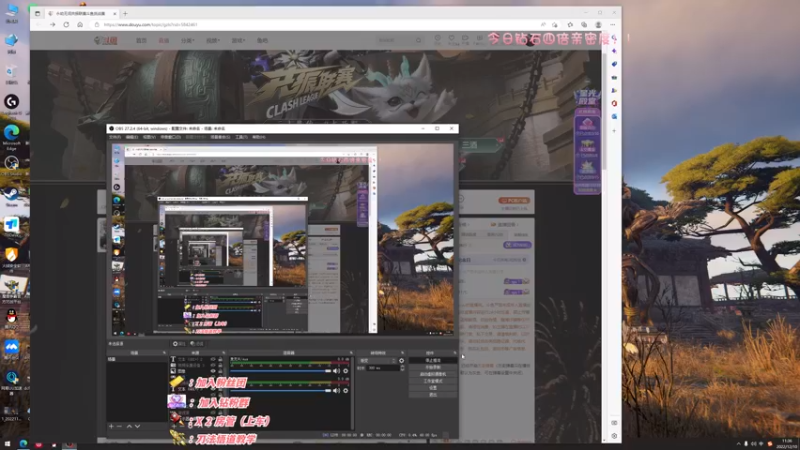Expand the 游戏 games dropdown on Douyu
Screen dimensions: 800x450
[x=238, y=40]
